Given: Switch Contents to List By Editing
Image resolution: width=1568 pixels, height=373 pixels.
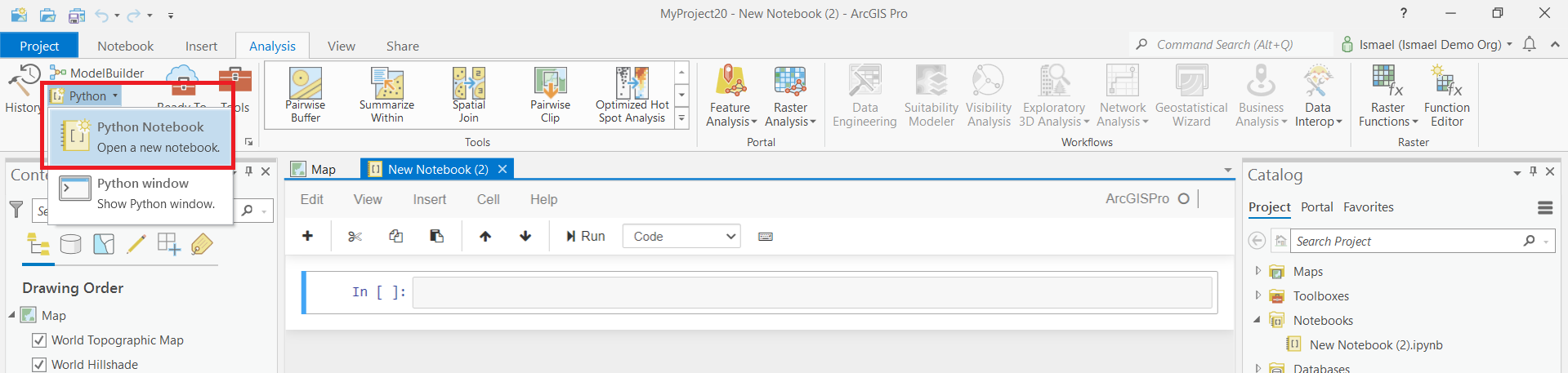Looking at the screenshot, I should 136,244.
